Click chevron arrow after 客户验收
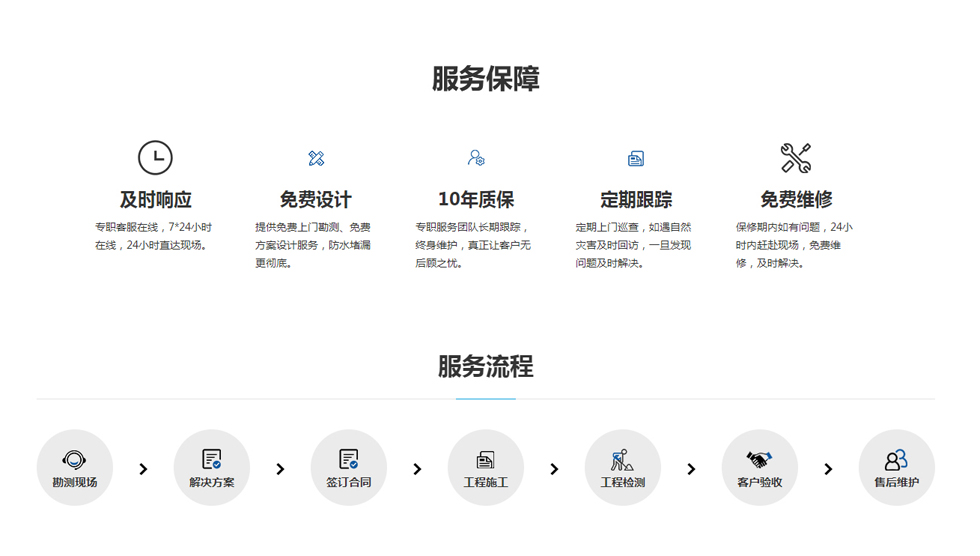Screen dimensions: 980x556 coord(828,469)
